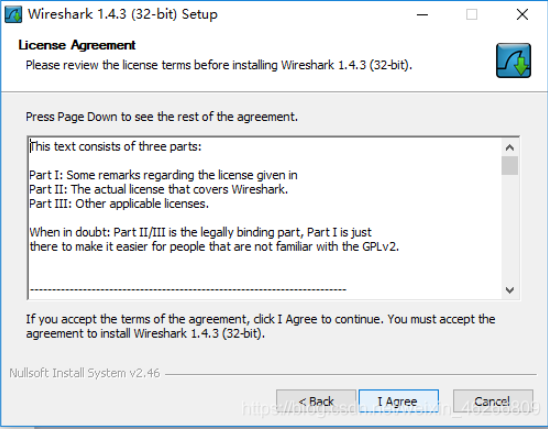Click the 'When in doubt' sentence in license text
The height and width of the screenshot is (433, 548).
click(x=214, y=239)
